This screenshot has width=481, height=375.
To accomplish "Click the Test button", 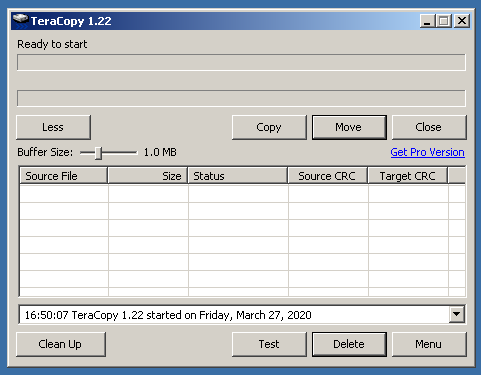I will click(x=269, y=344).
